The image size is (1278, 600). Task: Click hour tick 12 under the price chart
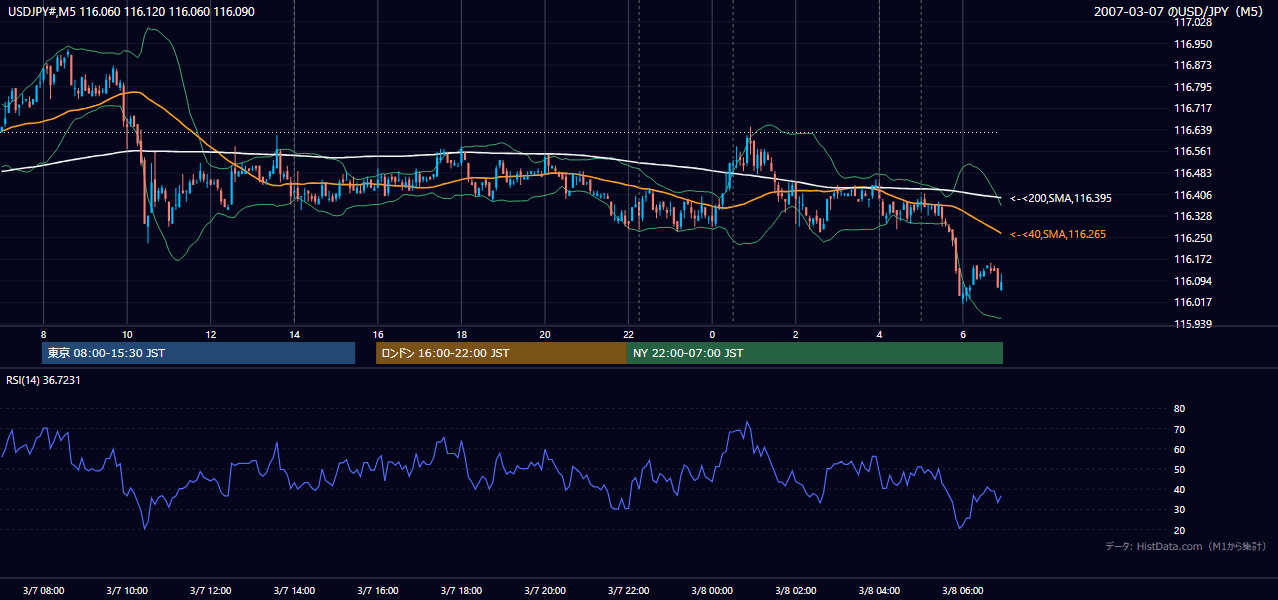[210, 334]
